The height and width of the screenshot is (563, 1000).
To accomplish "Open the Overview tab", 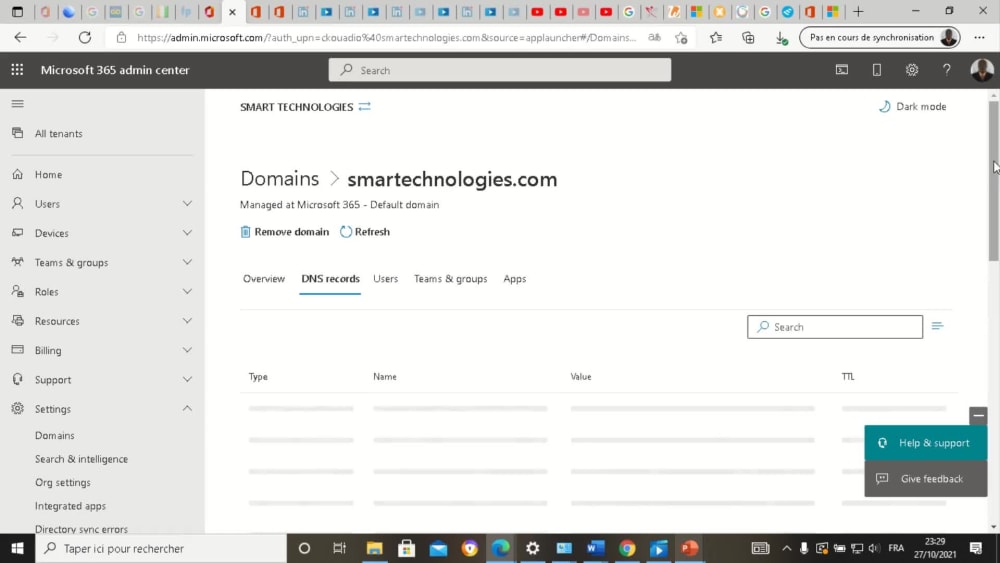I will 263,279.
